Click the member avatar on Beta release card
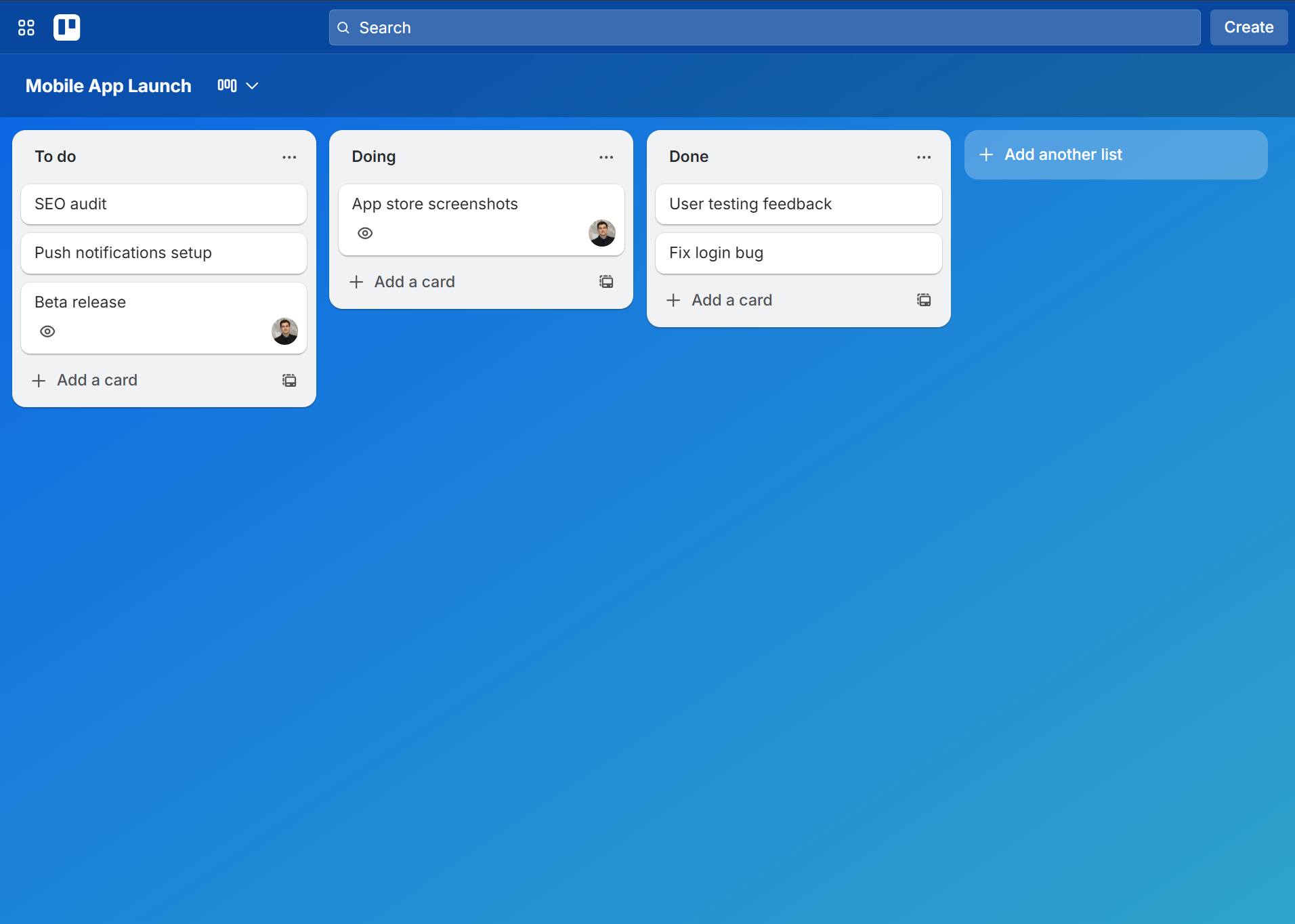The width and height of the screenshot is (1295, 924). 284,331
